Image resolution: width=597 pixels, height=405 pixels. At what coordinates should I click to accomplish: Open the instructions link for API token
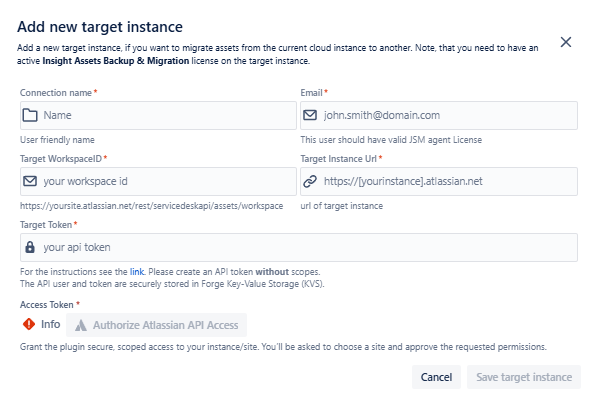coord(137,272)
